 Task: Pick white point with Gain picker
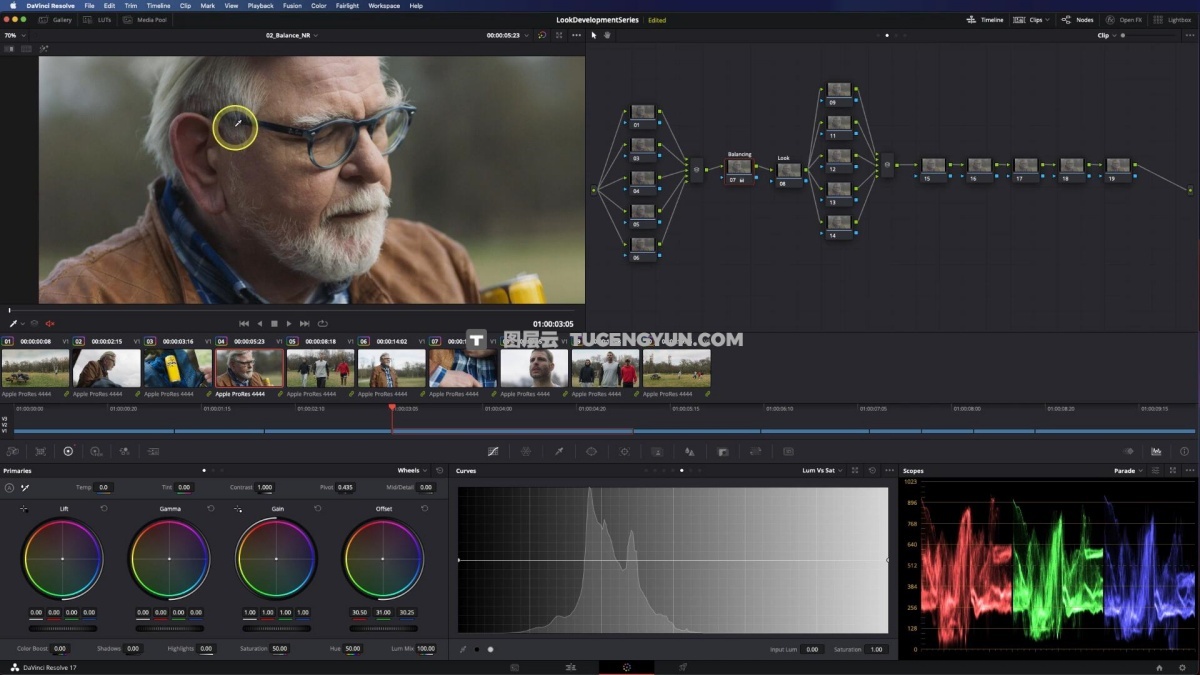click(238, 508)
